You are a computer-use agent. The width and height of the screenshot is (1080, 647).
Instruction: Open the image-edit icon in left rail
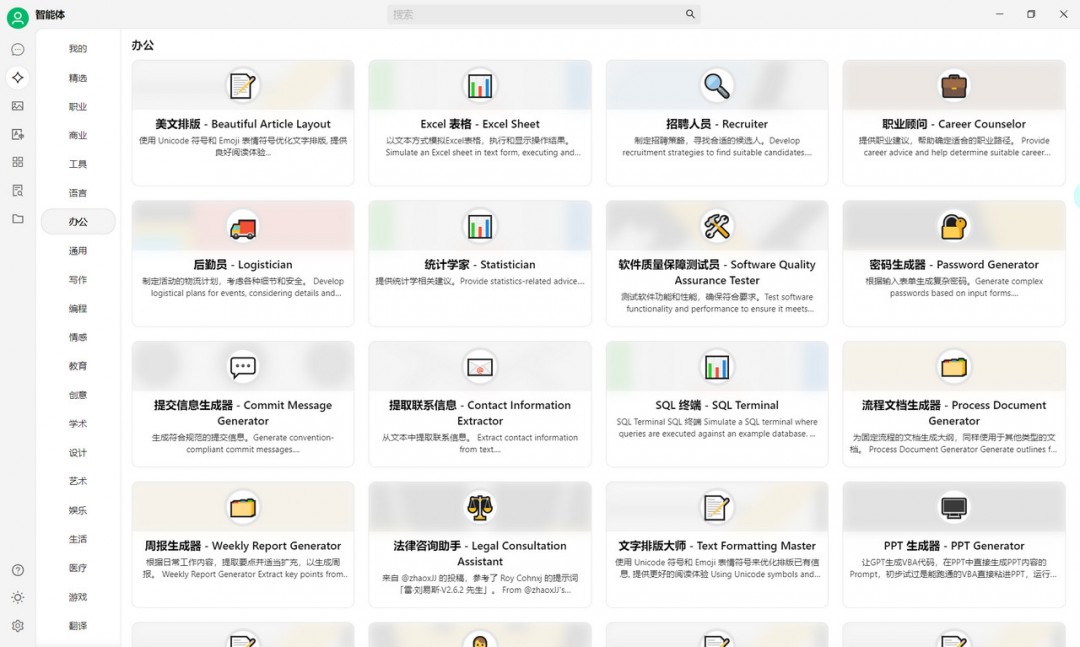coord(18,134)
